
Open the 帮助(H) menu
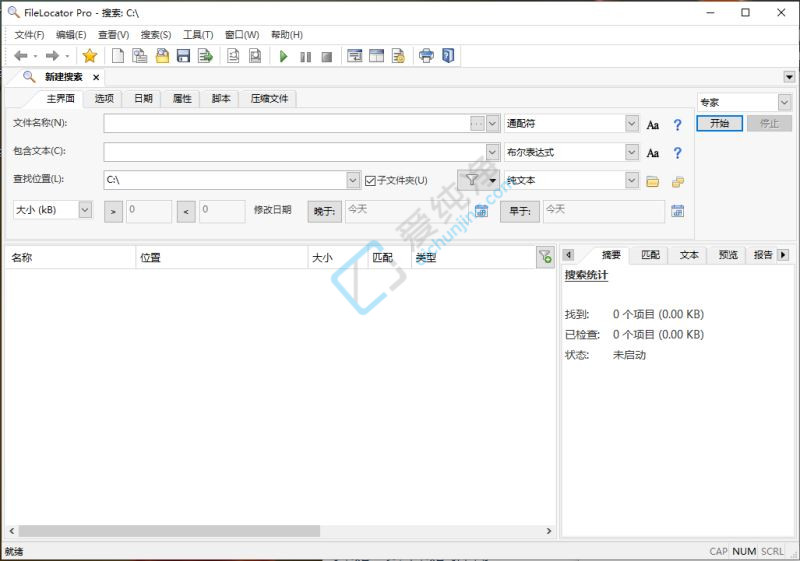pyautogui.click(x=287, y=35)
